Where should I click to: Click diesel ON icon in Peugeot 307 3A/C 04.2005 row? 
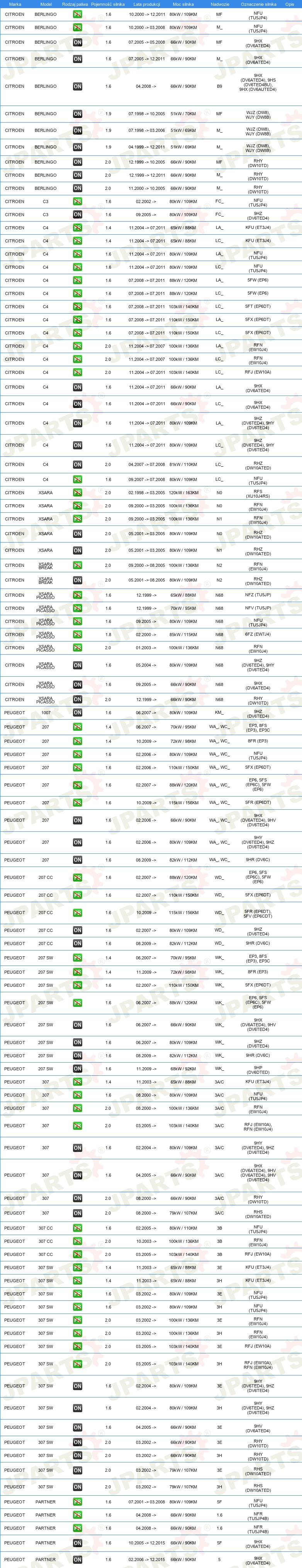click(x=77, y=1176)
